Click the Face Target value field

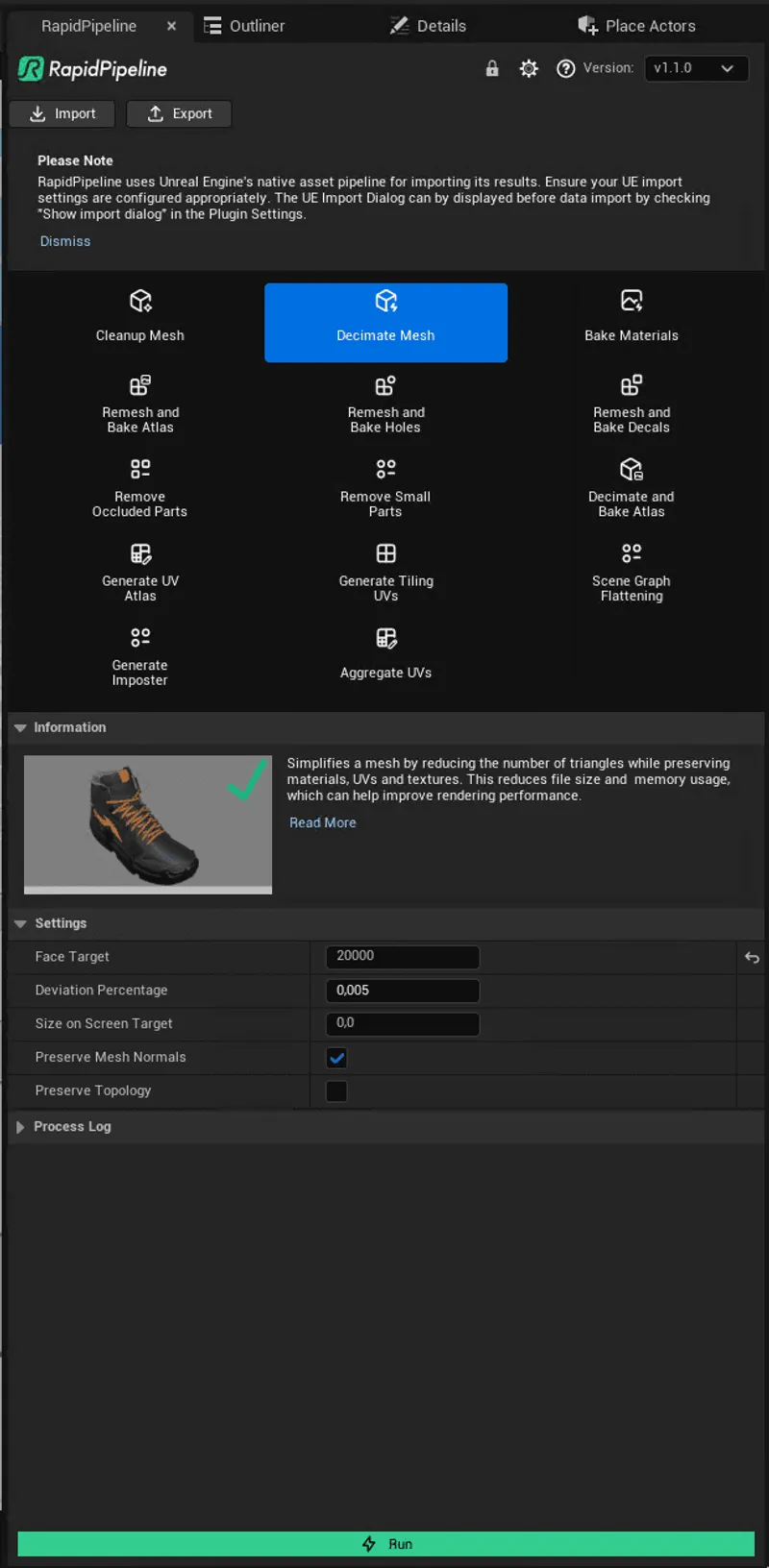(x=402, y=957)
